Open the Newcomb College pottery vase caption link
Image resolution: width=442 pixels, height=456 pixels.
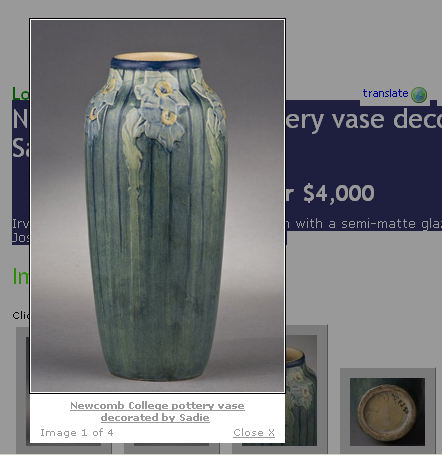(157, 411)
